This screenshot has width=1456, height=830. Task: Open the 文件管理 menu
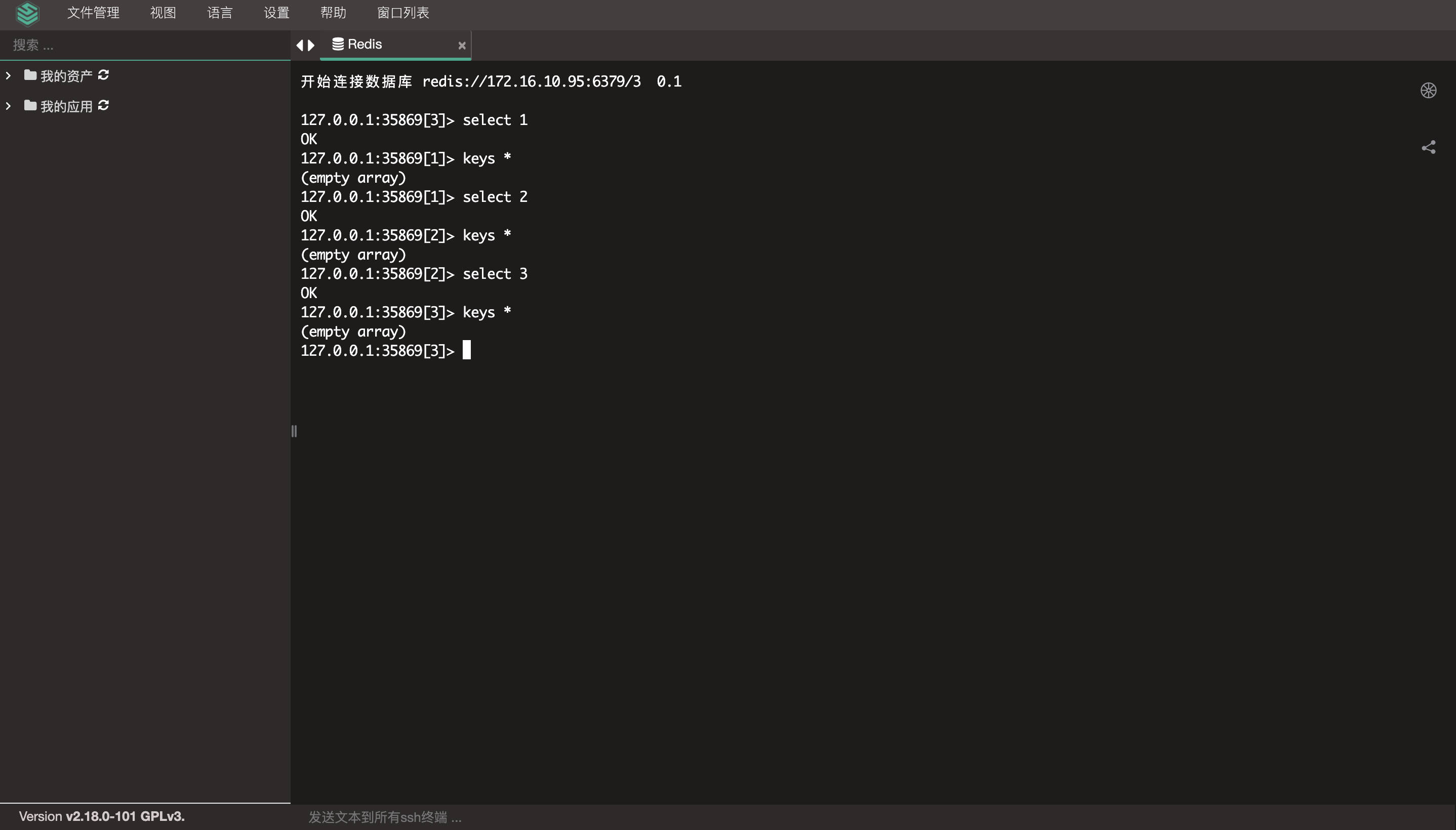click(x=93, y=13)
